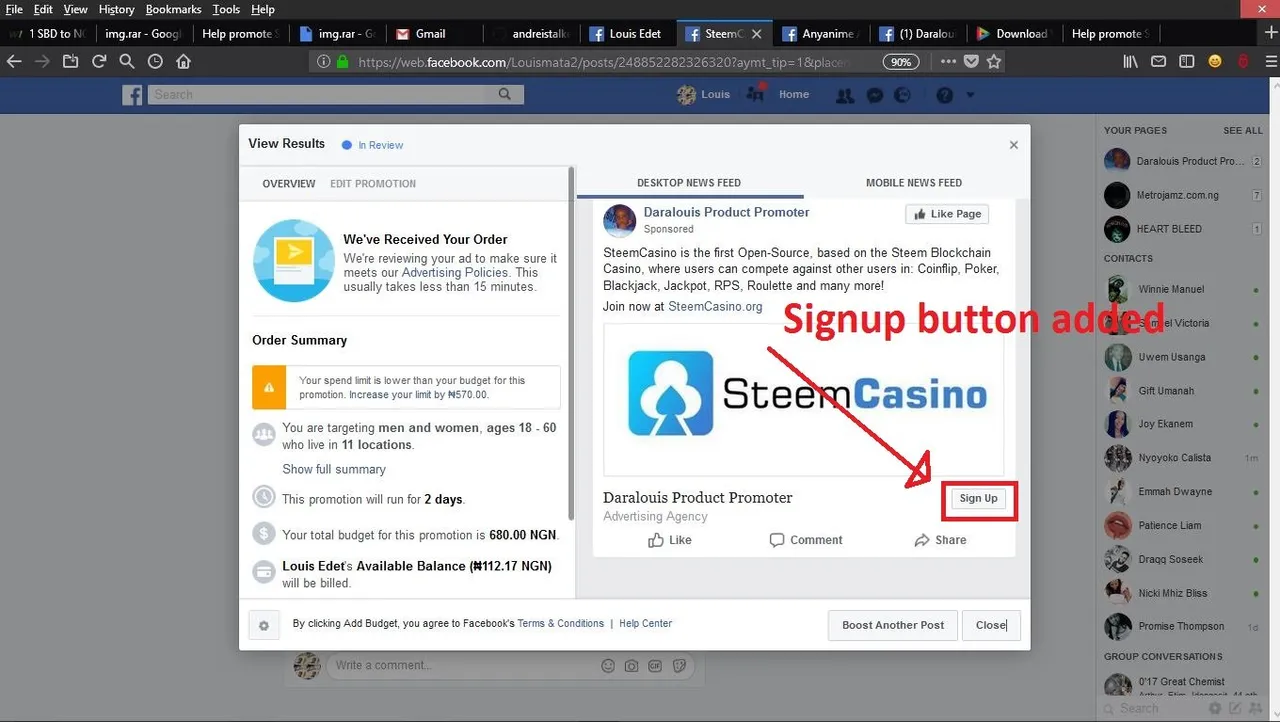Screen dimensions: 1280x722
Task: Click the SteemCasino.org link in ad text
Action: [x=715, y=306]
